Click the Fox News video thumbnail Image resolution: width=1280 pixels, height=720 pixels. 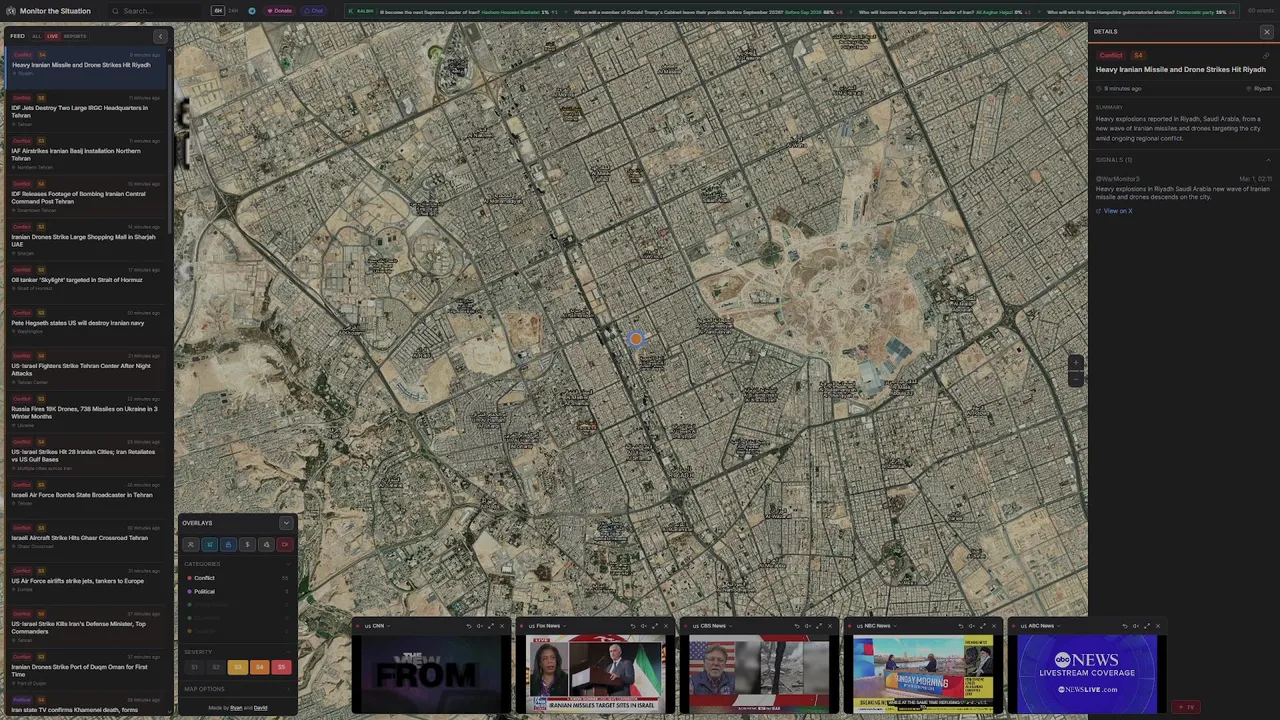tap(594, 673)
